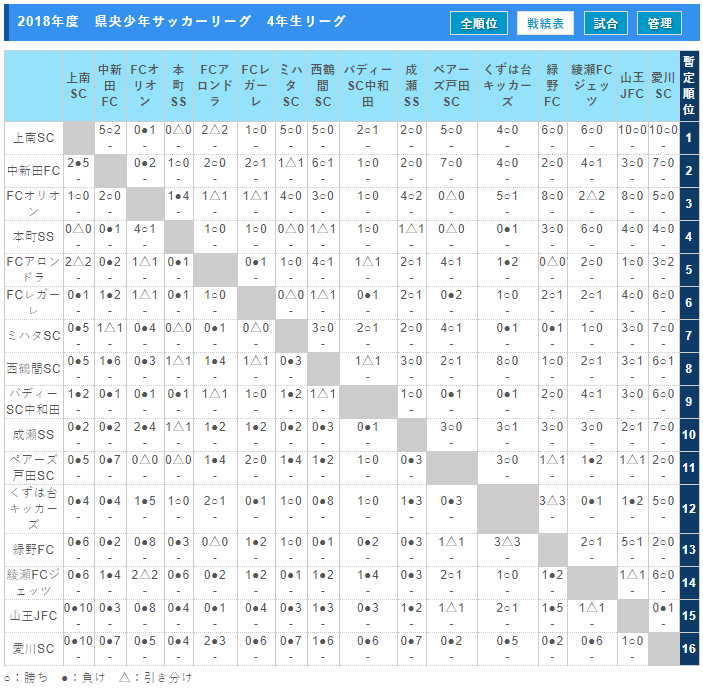703x688 pixels.
Task: Click the 2●5 result in the 中新田FC row
Action: coord(79,163)
